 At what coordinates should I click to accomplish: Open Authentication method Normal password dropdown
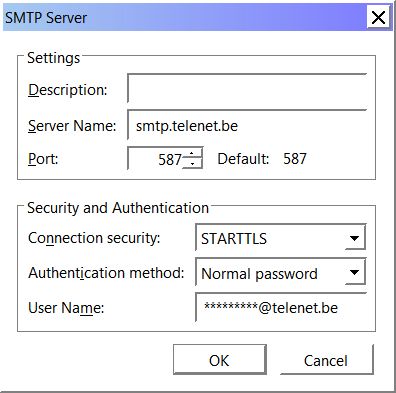tap(281, 272)
